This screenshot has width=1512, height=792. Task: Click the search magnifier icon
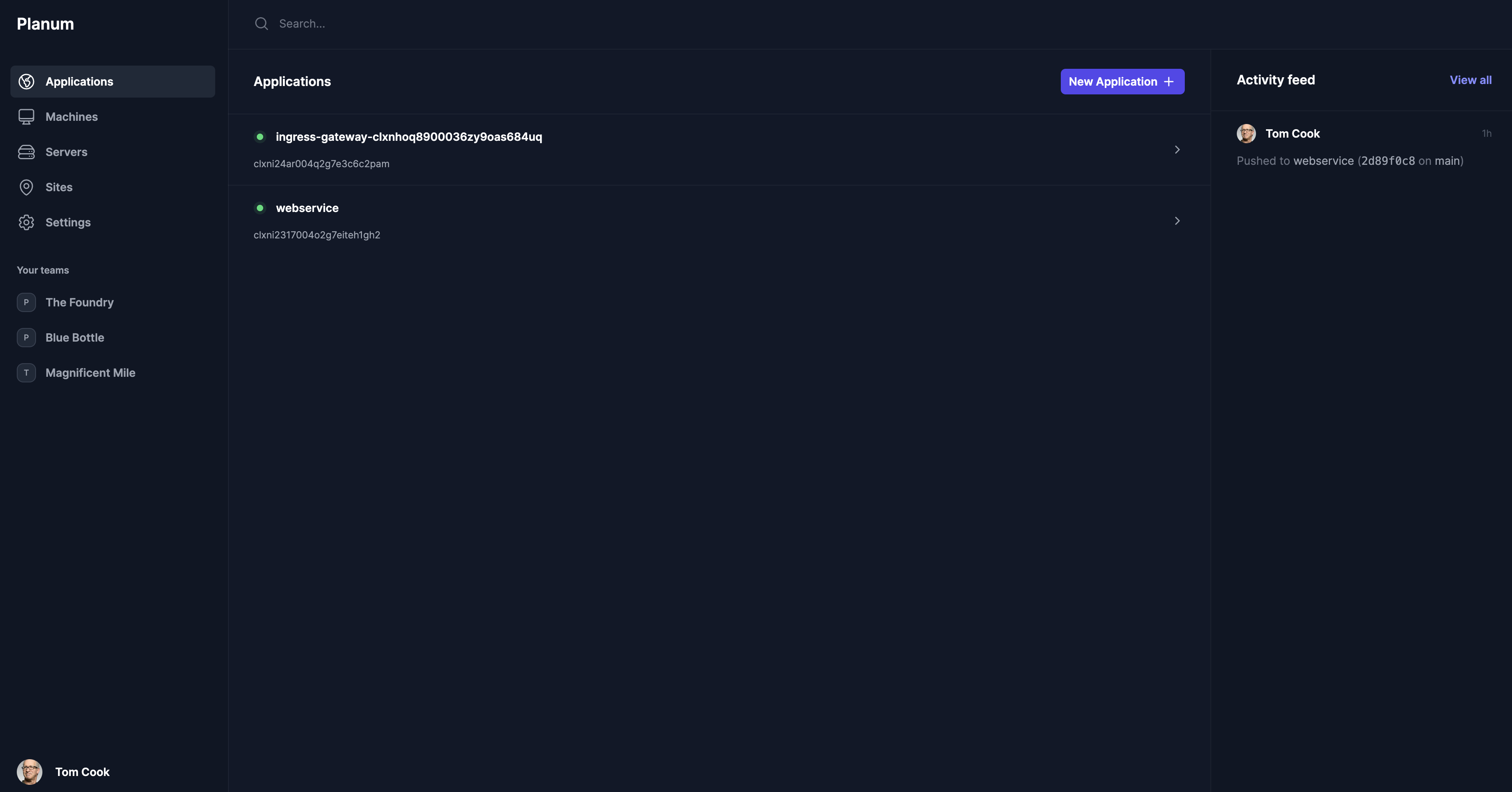point(261,24)
